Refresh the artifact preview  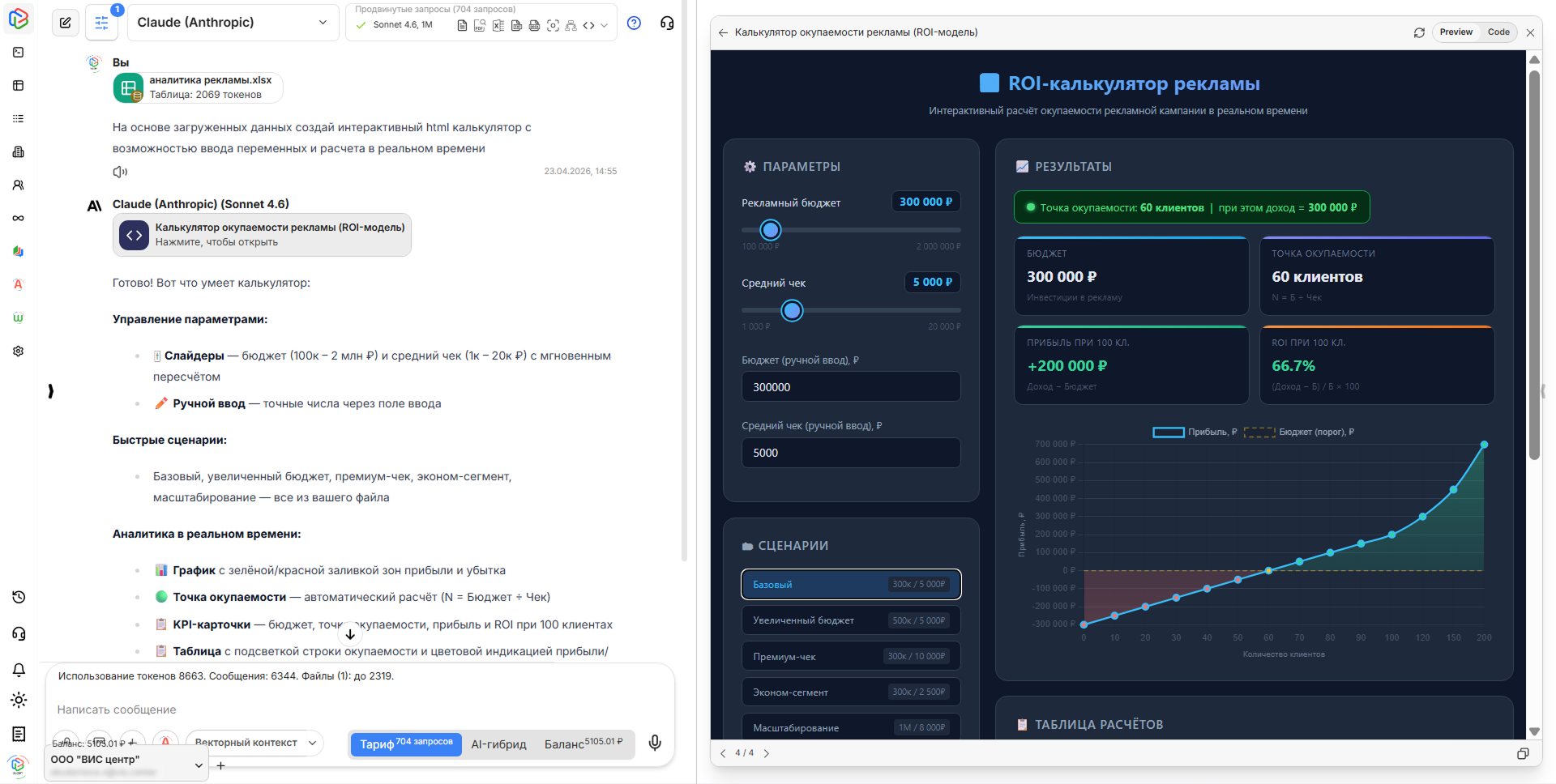[x=1419, y=32]
